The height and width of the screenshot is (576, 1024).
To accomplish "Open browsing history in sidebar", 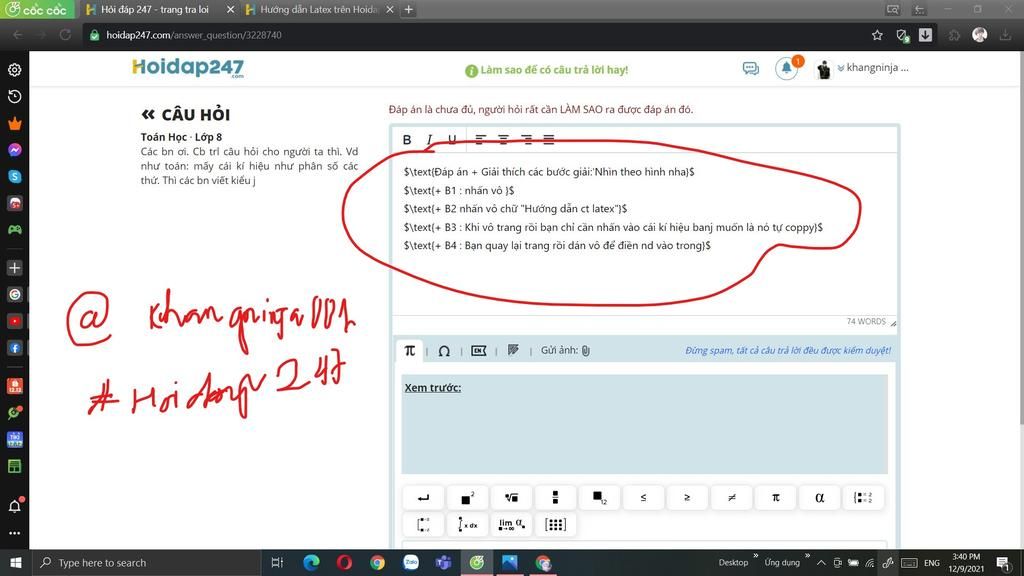I will [x=14, y=97].
